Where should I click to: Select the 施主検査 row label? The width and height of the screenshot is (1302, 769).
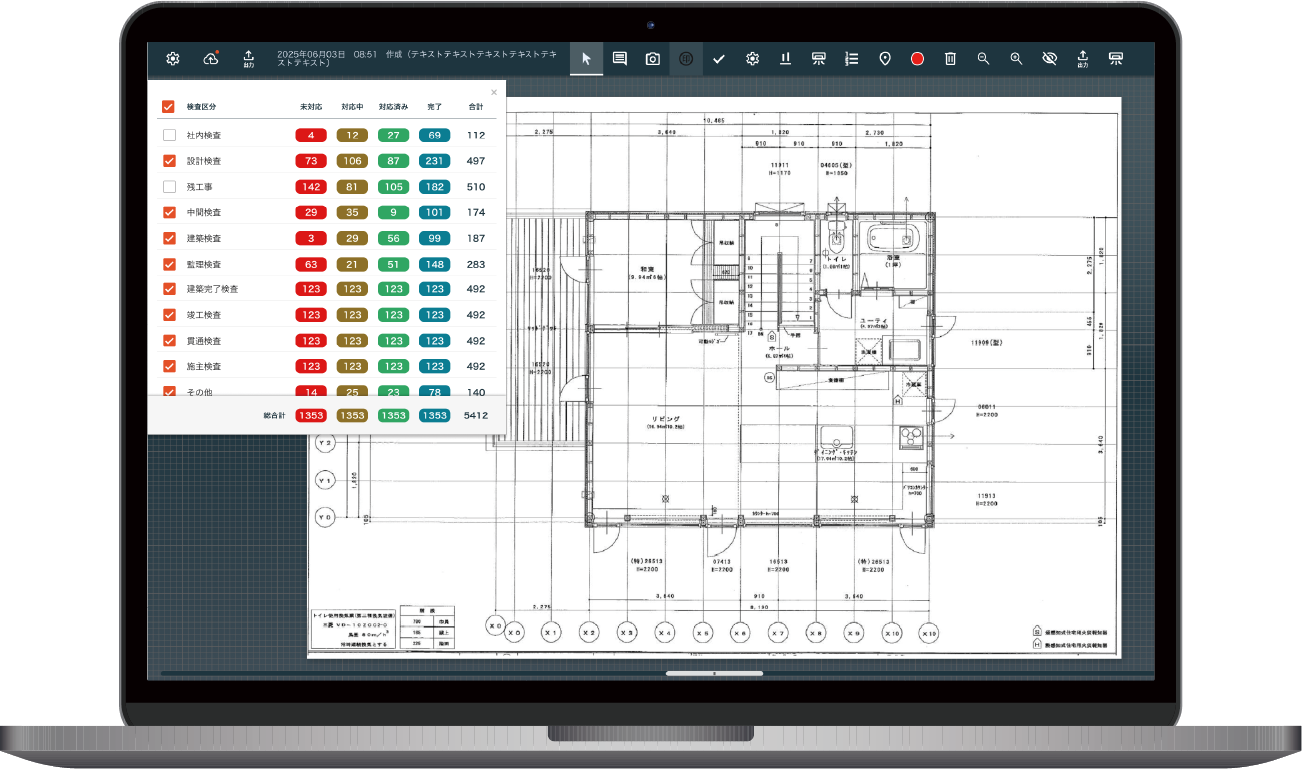point(204,367)
